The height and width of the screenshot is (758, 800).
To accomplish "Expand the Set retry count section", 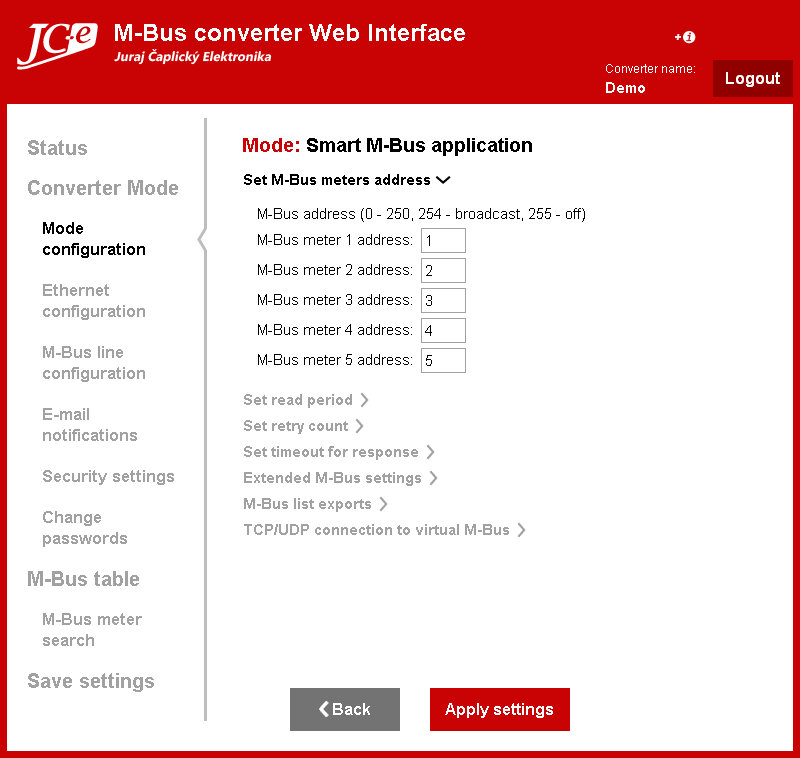I will pyautogui.click(x=303, y=426).
